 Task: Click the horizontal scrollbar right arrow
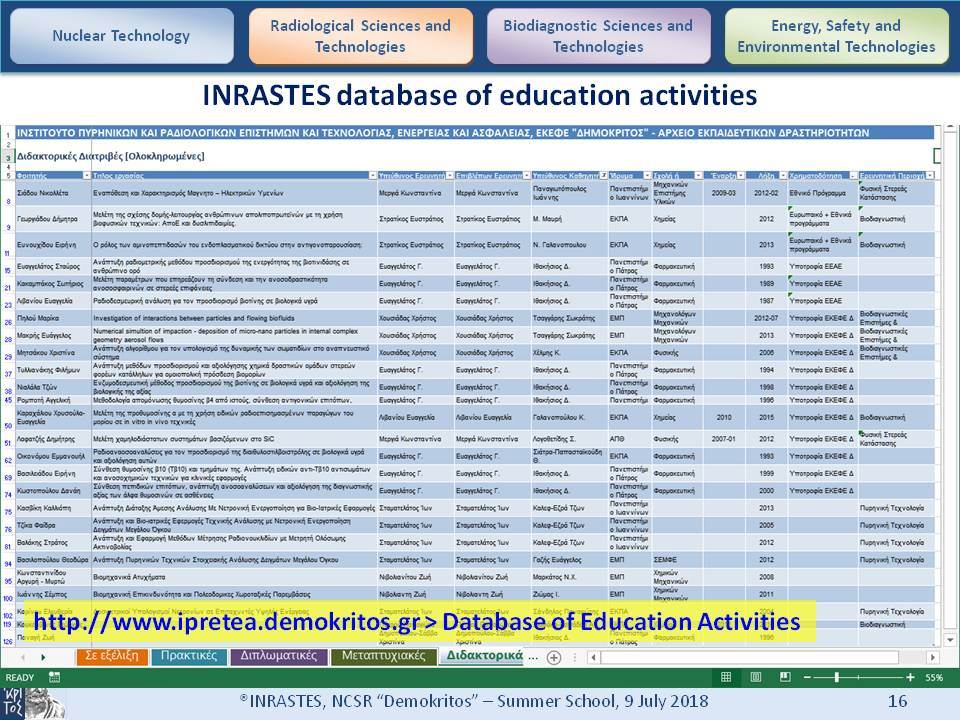932,657
